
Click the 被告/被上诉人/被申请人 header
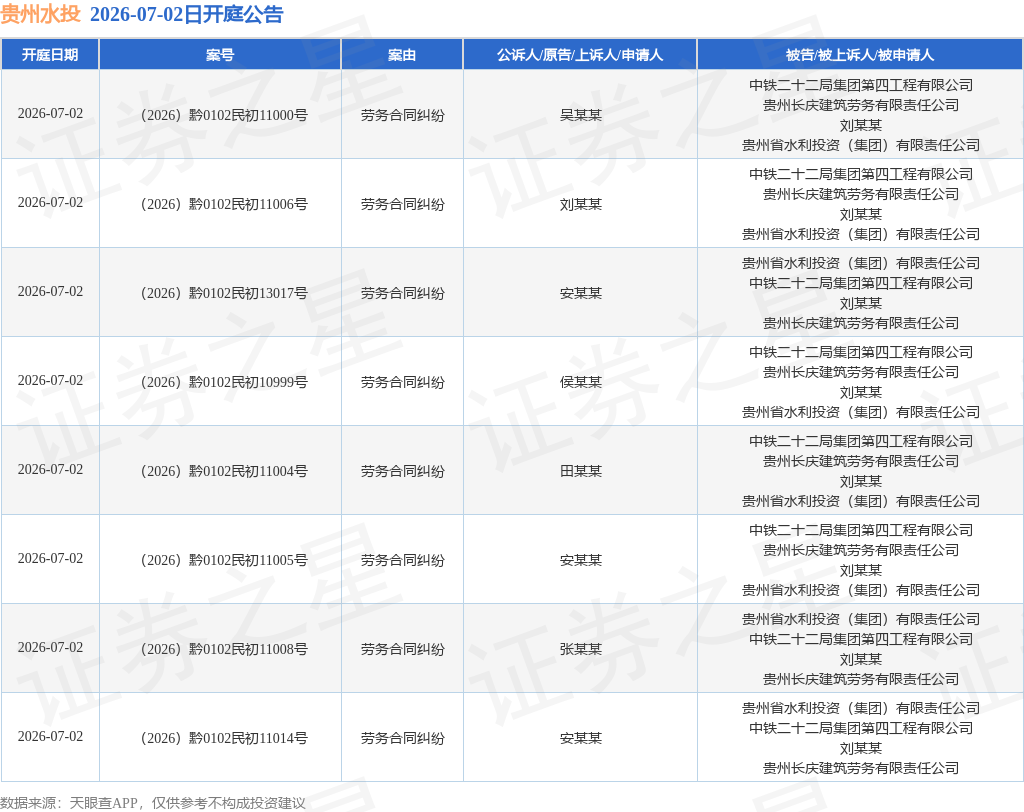[x=860, y=55]
